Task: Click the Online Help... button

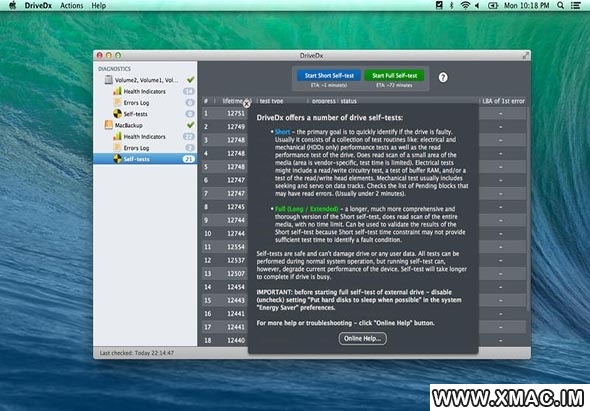Action: (362, 338)
